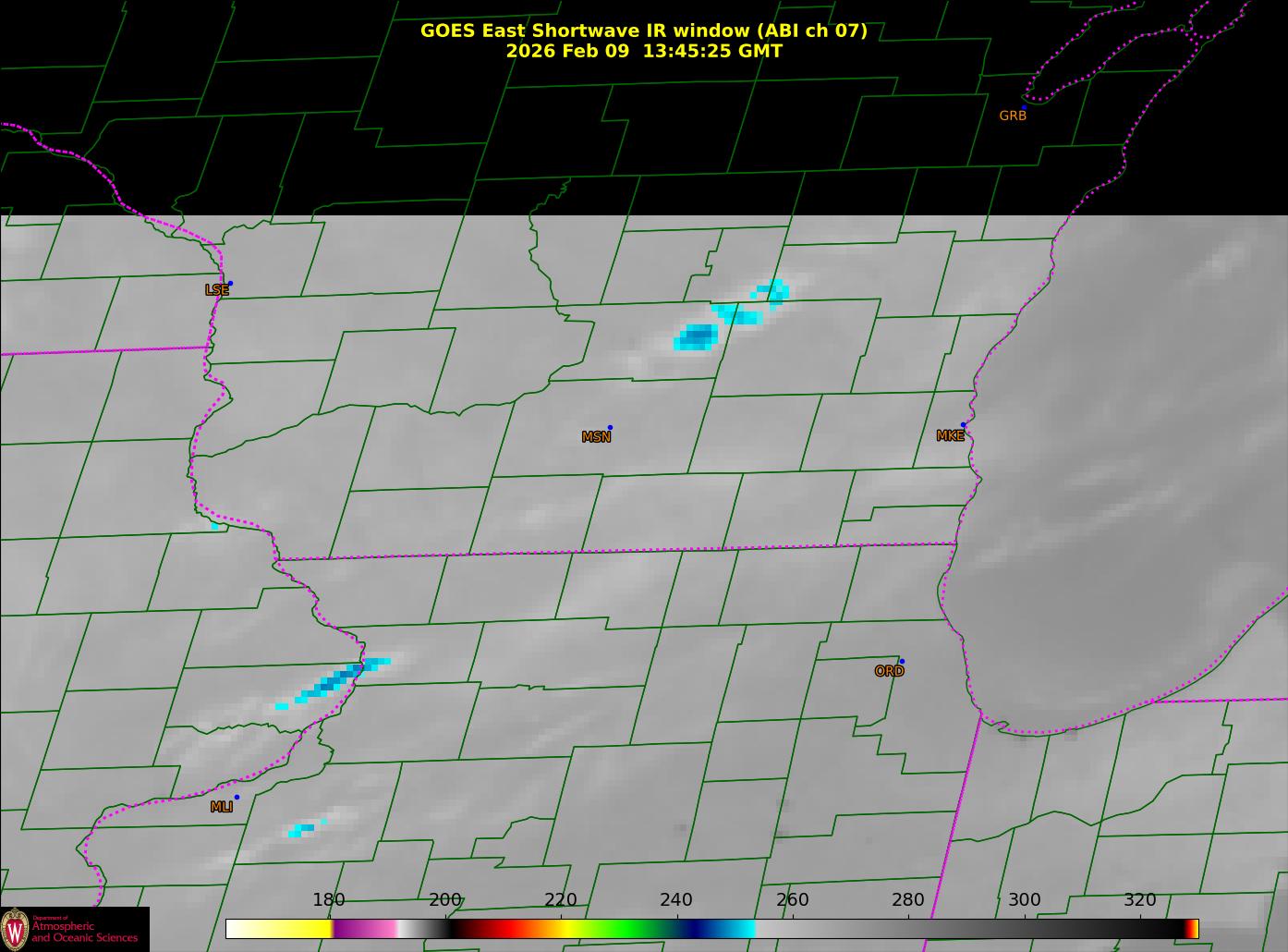1288x952 pixels.
Task: Click the blue dot marking LSE station
Action: click(x=230, y=284)
